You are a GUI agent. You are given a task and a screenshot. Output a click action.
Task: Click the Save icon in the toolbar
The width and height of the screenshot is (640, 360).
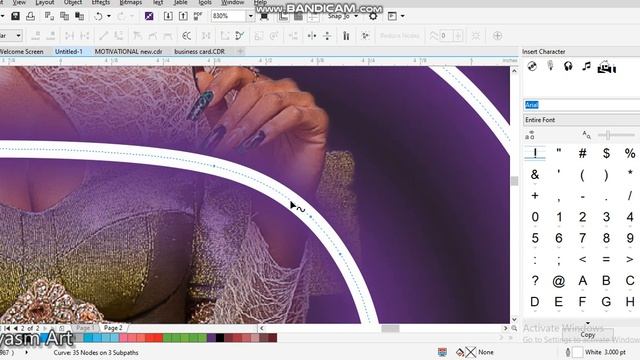(x=16, y=16)
